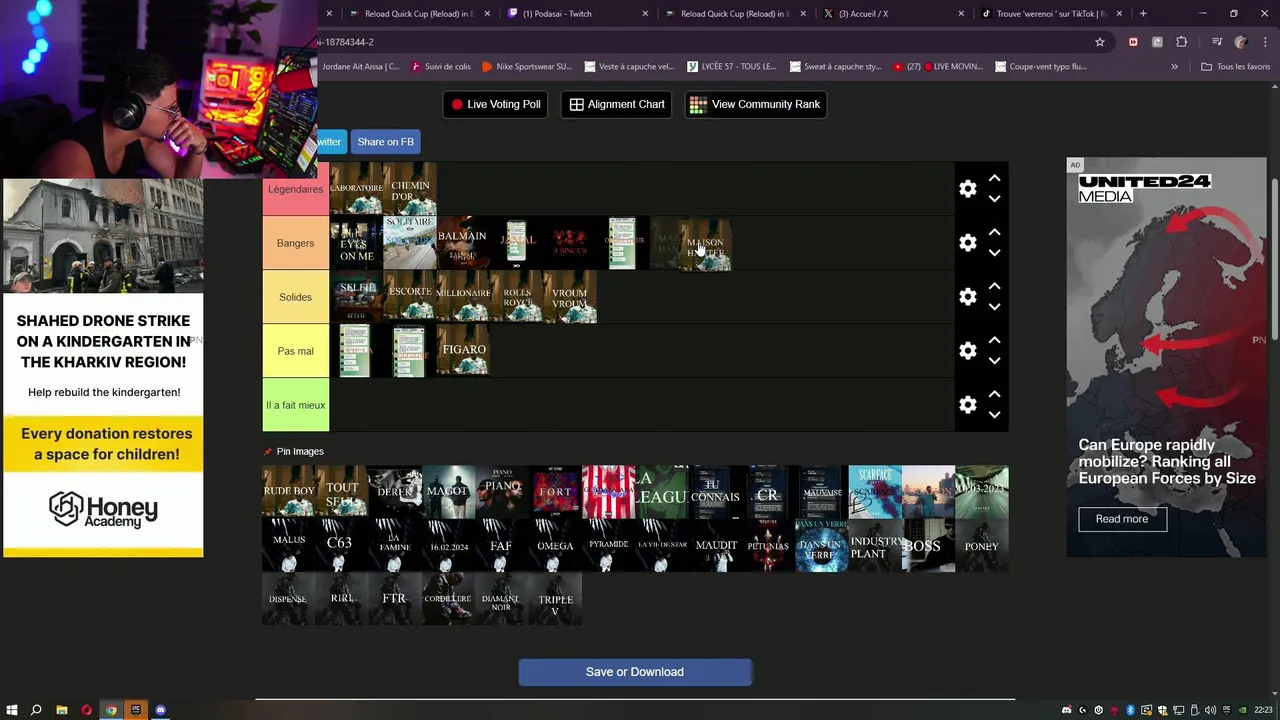1280x720 pixels.
Task: Move Bangers tier up with arrow
Action: 994,232
